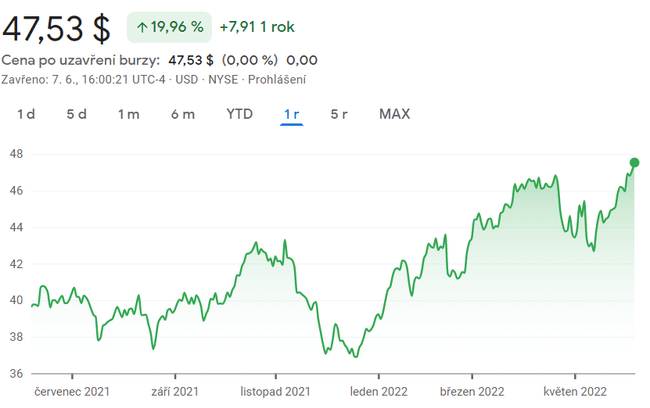The height and width of the screenshot is (408, 650).
Task: Click the listopad 2021 axis label
Action: (x=278, y=391)
